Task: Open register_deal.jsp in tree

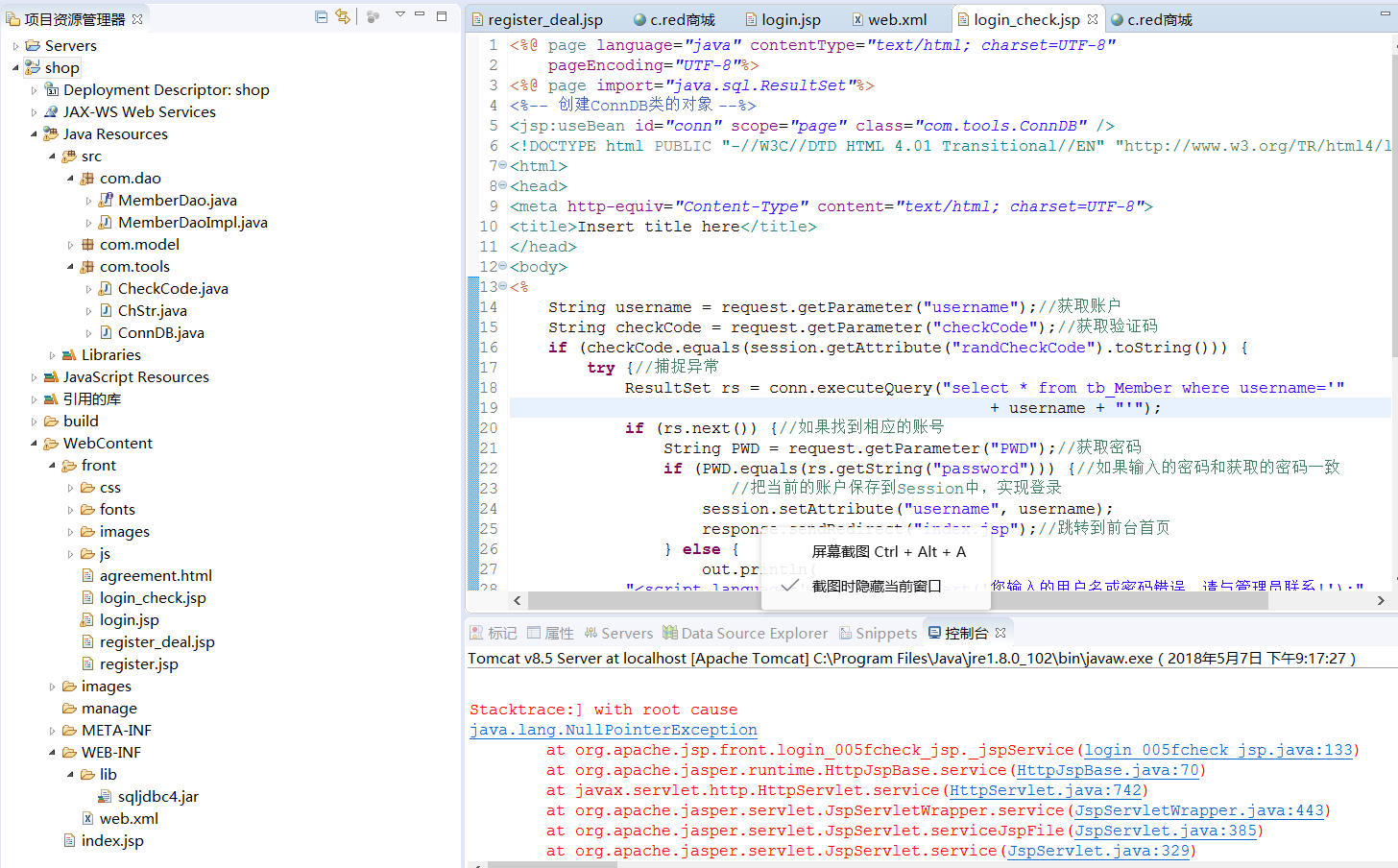Action: (157, 642)
